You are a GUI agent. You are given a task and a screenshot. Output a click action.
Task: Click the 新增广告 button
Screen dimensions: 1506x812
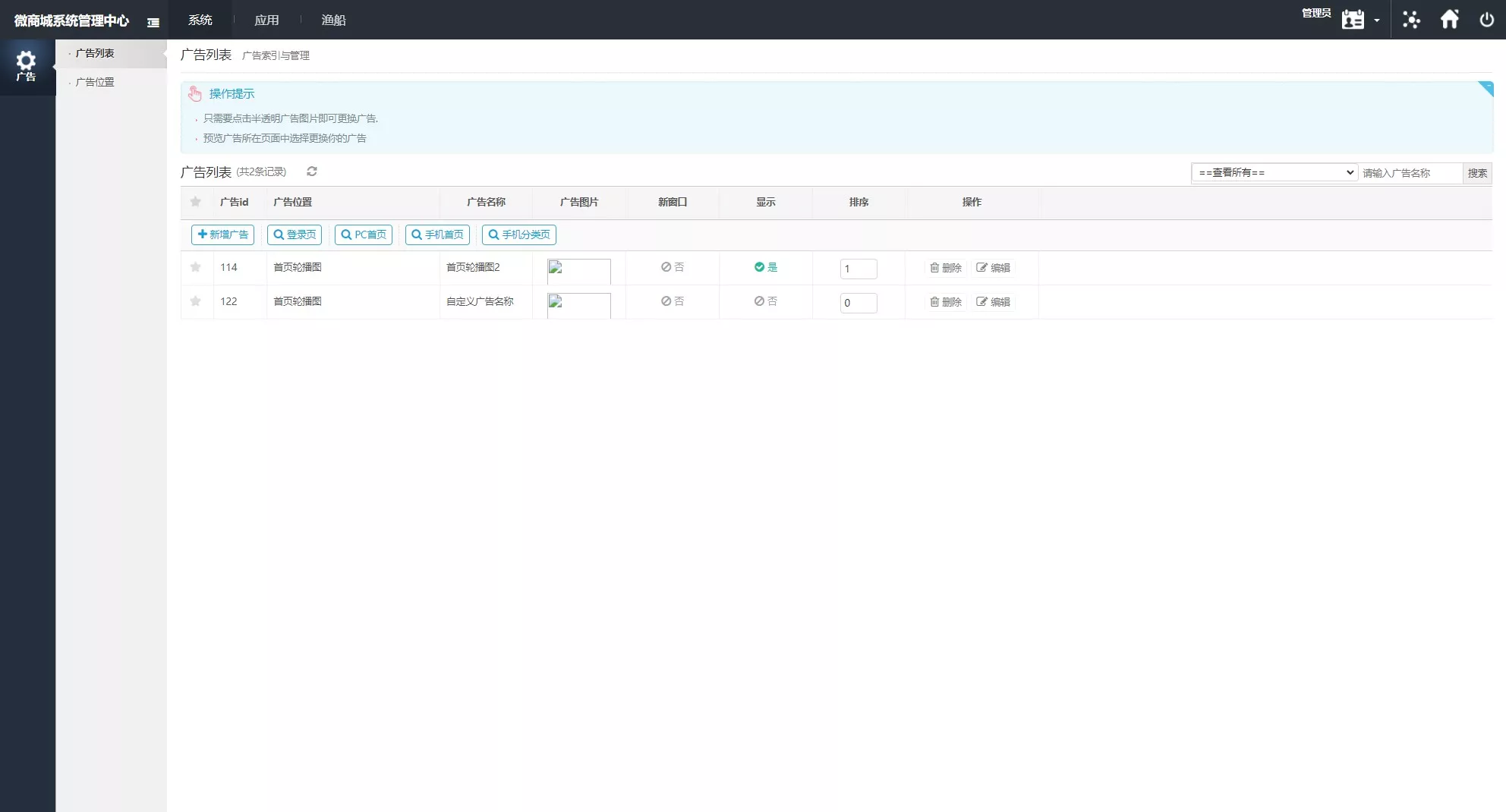click(222, 234)
